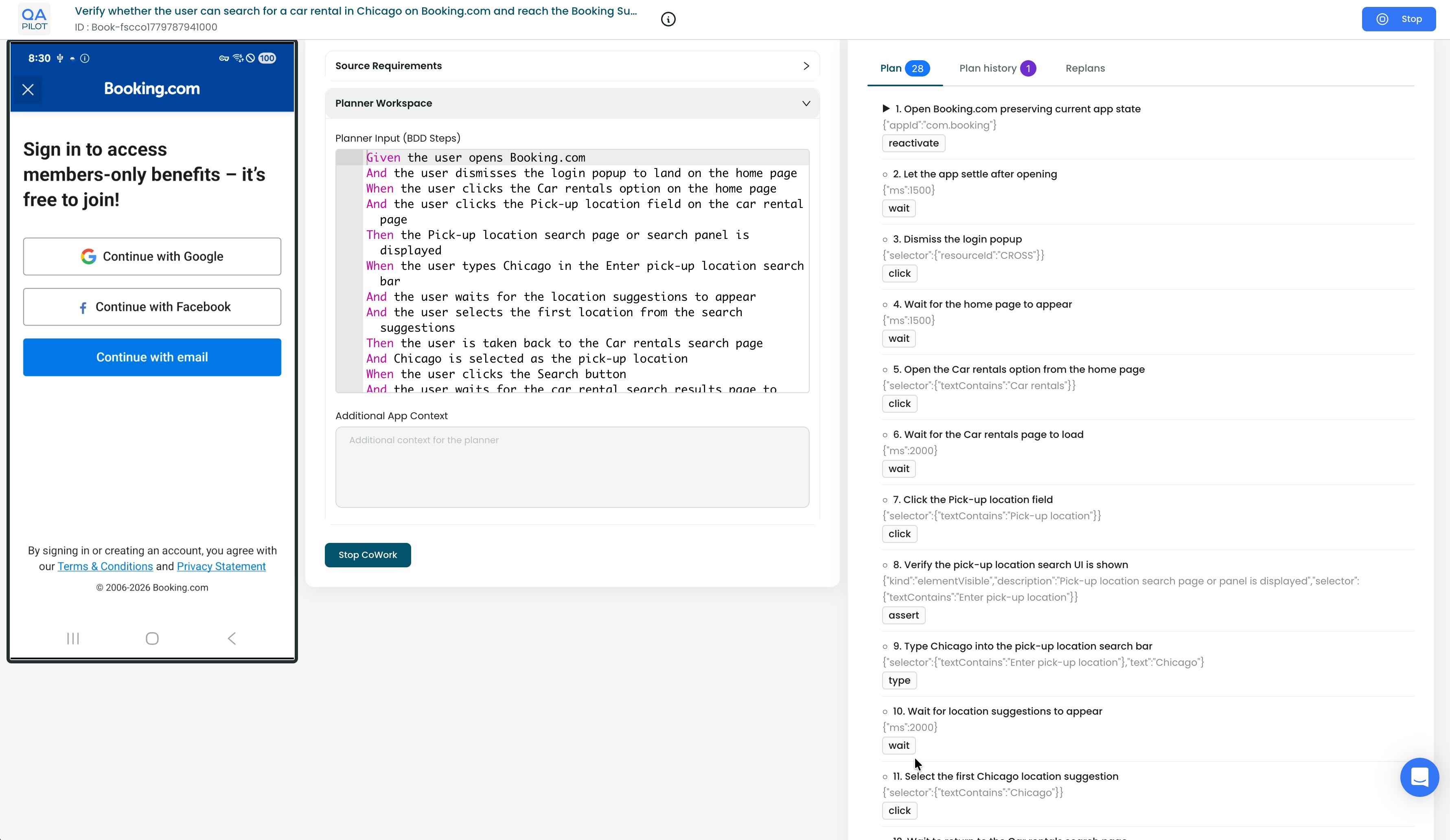The image size is (1450, 840).
Task: Click the test ID text Book-fscco1779787941000
Action: [x=146, y=27]
